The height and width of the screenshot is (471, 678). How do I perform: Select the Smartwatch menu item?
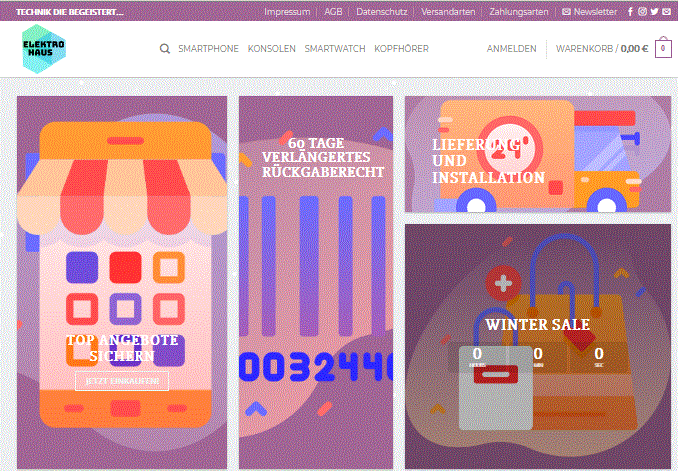[335, 48]
